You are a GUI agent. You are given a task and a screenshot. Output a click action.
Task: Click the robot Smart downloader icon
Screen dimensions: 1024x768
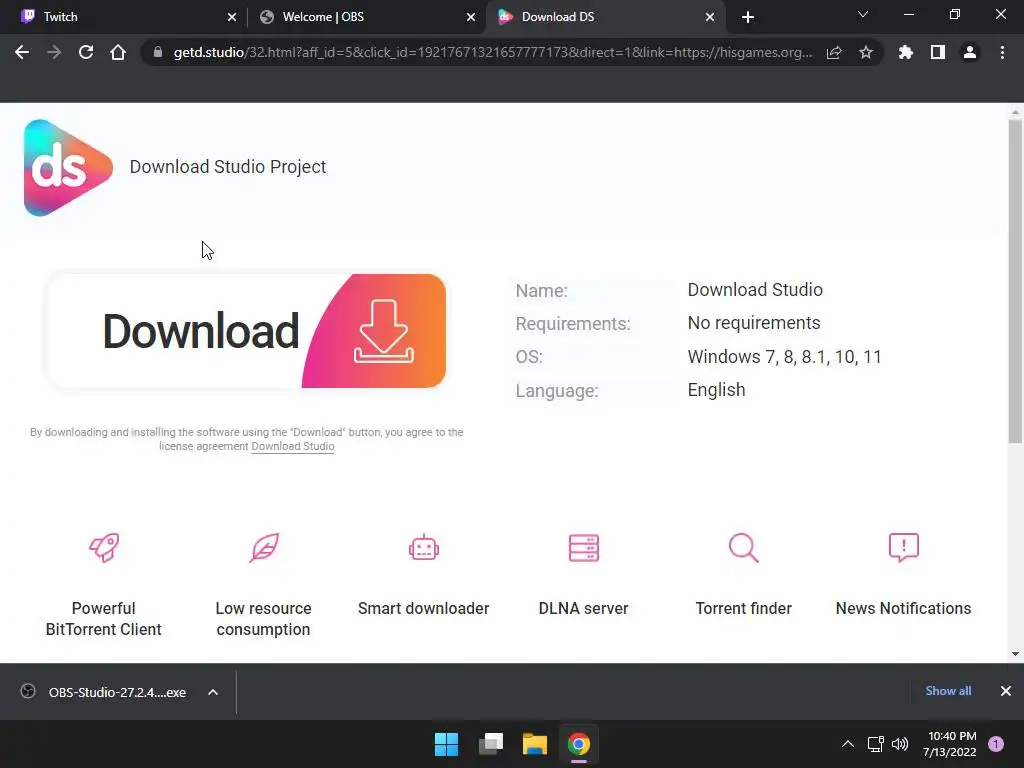[x=424, y=547]
